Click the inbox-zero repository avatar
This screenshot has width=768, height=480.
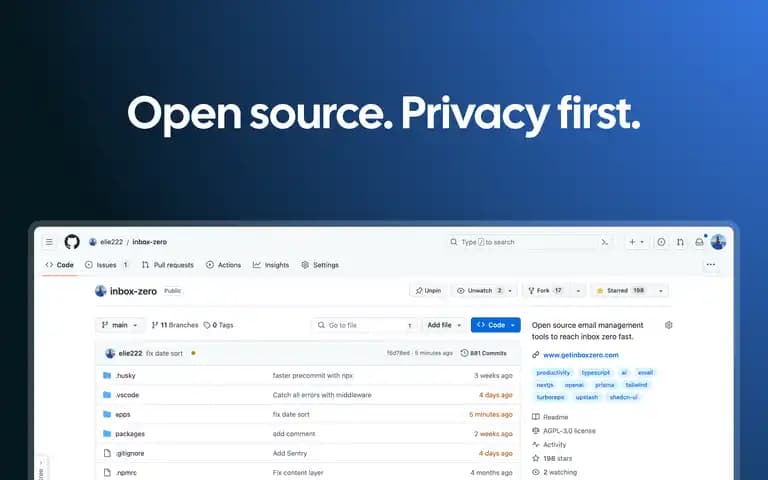tap(100, 291)
